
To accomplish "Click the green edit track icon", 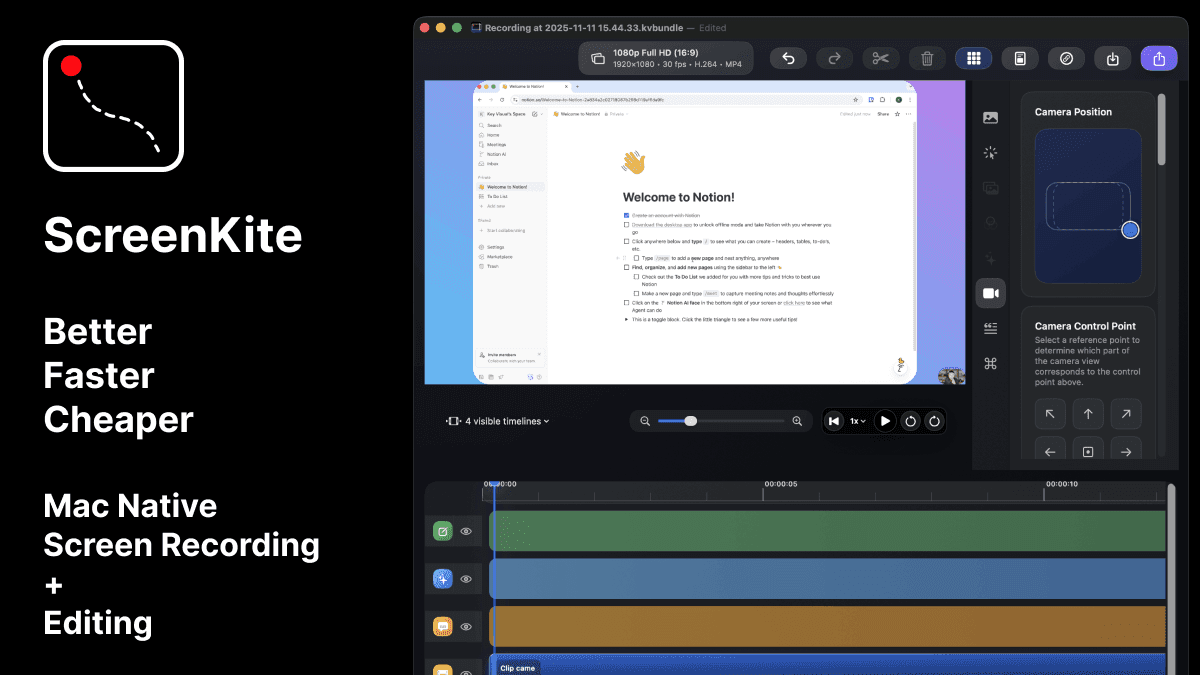I will point(443,531).
